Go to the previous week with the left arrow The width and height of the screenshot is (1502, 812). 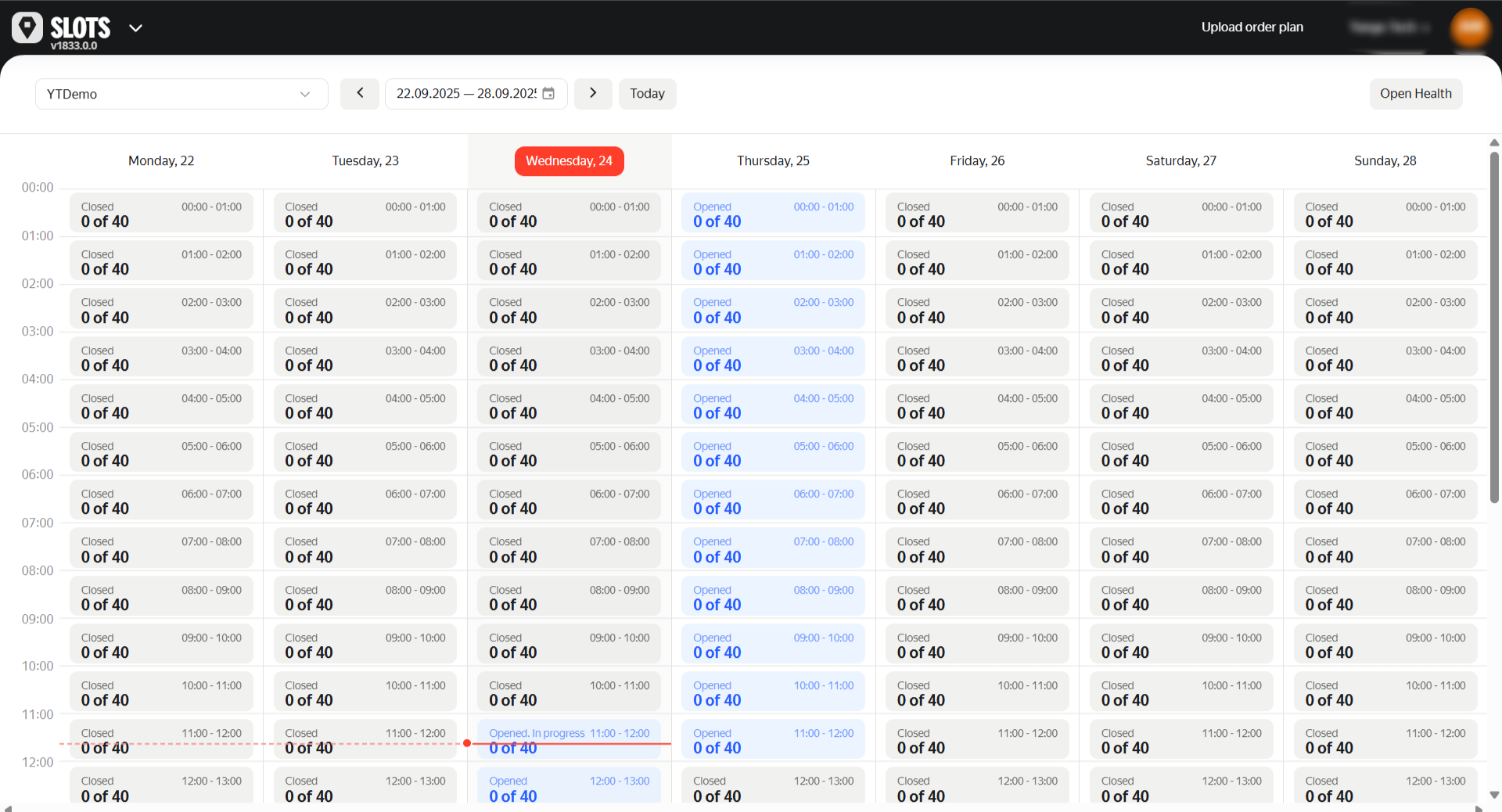359,93
